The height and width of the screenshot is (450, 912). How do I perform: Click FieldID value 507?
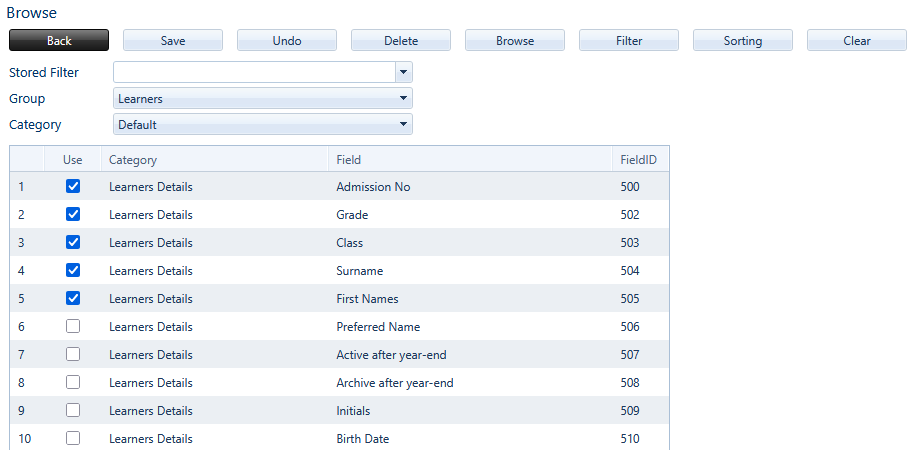point(630,354)
